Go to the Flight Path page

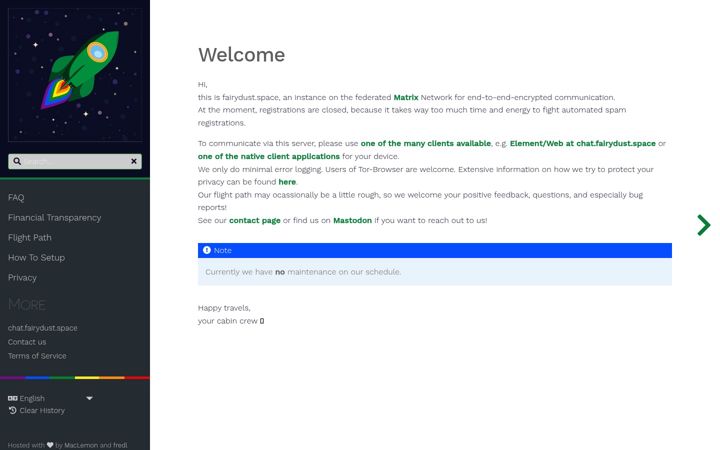(x=29, y=237)
